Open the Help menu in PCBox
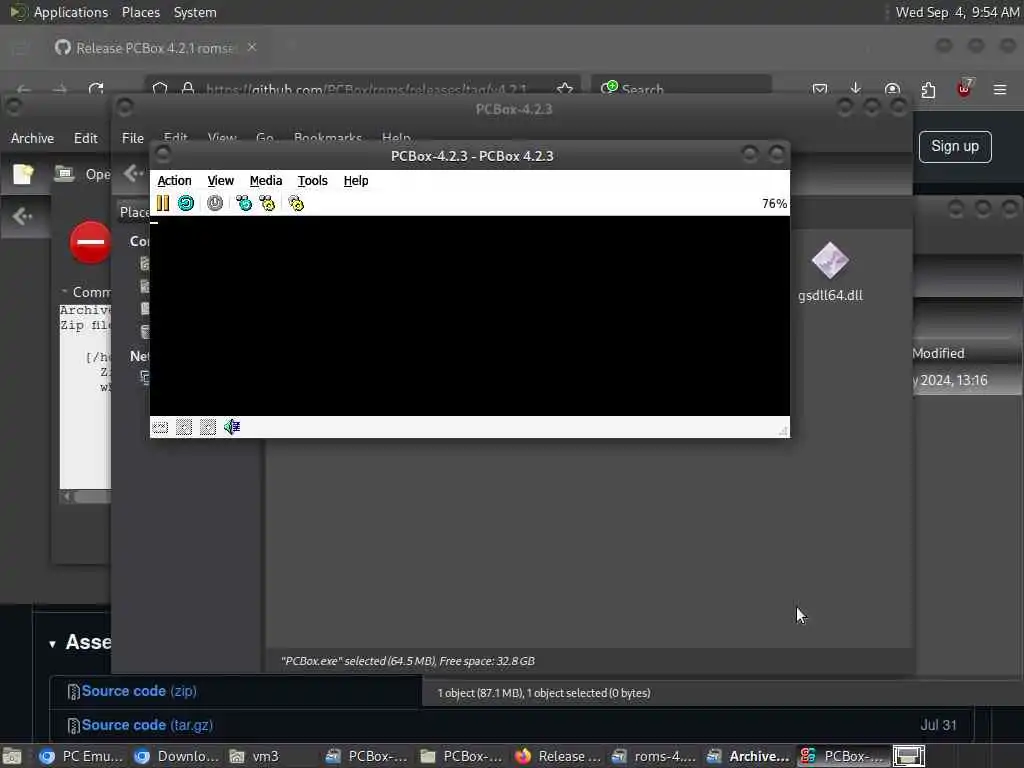 (356, 181)
